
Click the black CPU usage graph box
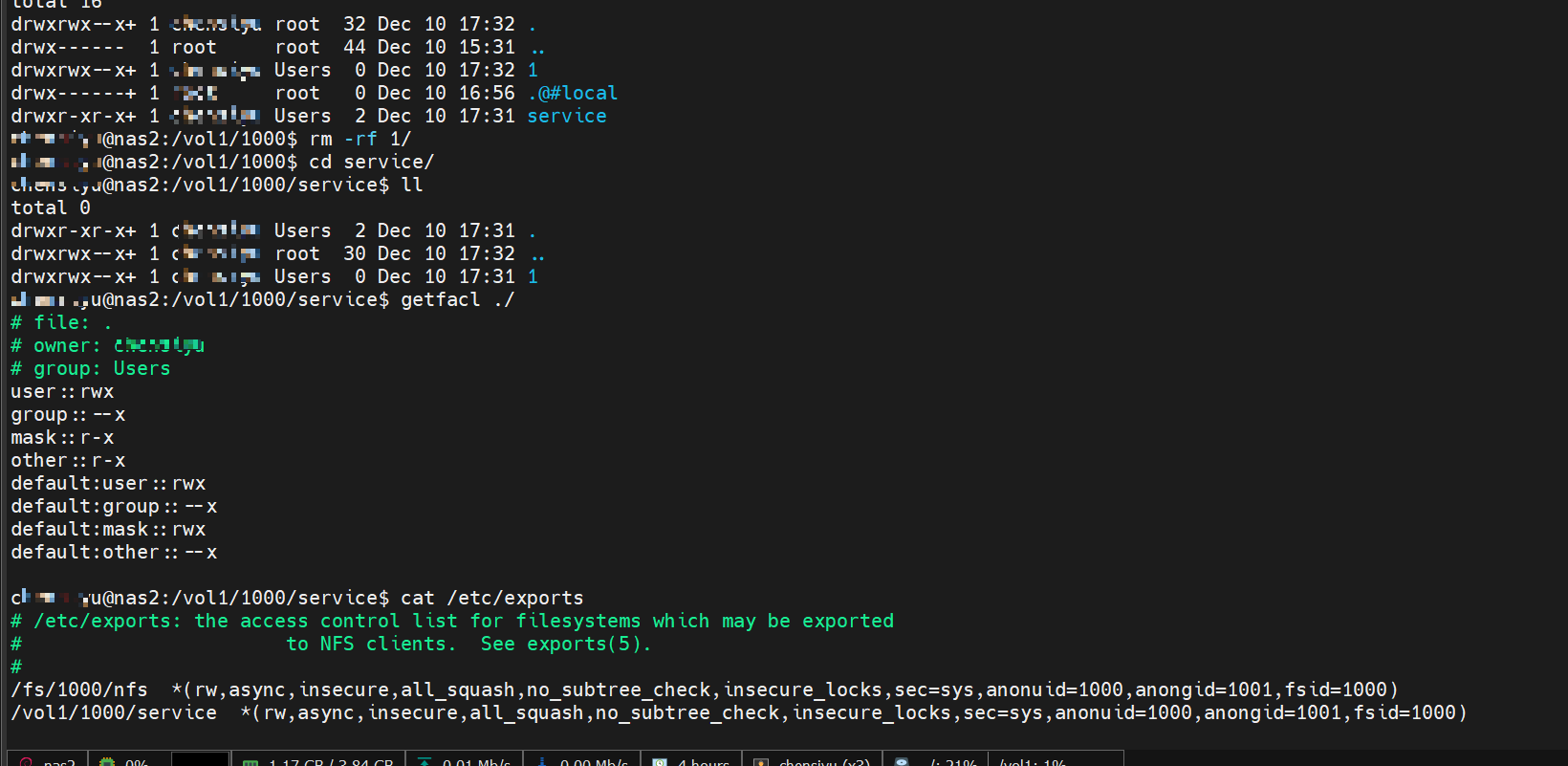pyautogui.click(x=200, y=759)
